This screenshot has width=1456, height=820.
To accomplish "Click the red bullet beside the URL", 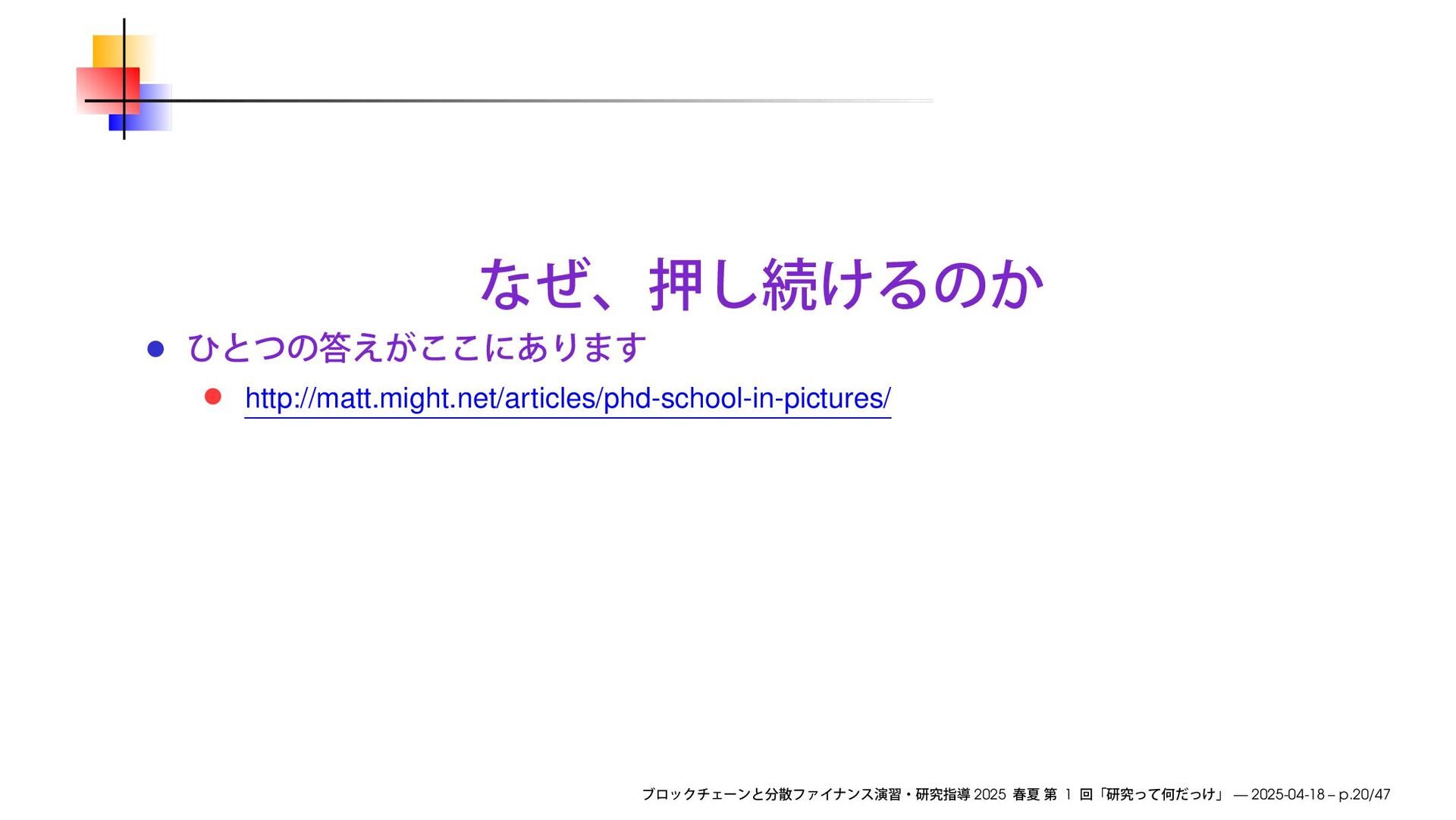I will click(213, 397).
